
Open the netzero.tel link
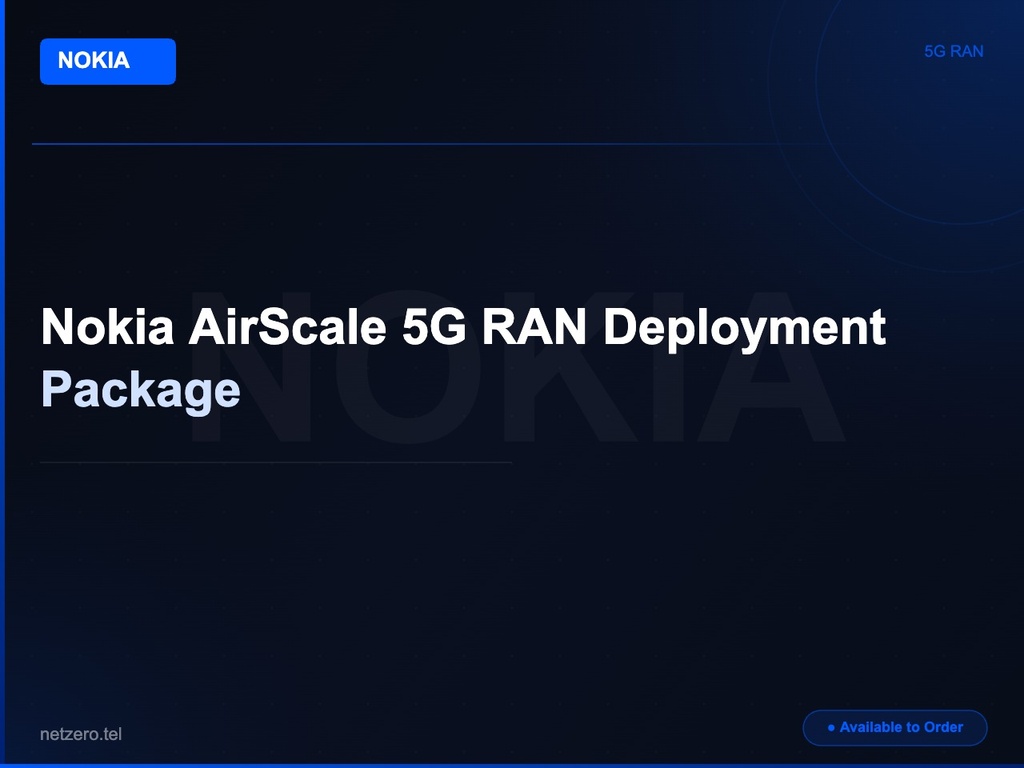point(80,733)
